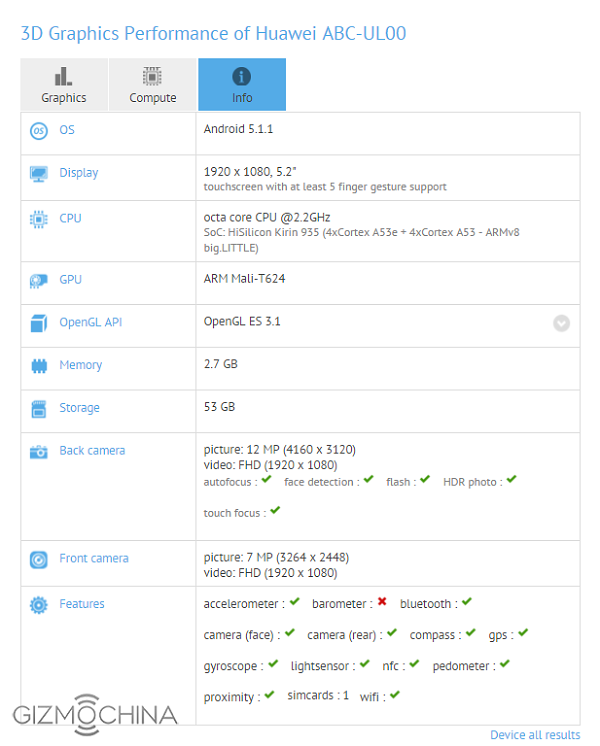Click the camera (face) check mark
600x746 pixels.
pyautogui.click(x=290, y=632)
